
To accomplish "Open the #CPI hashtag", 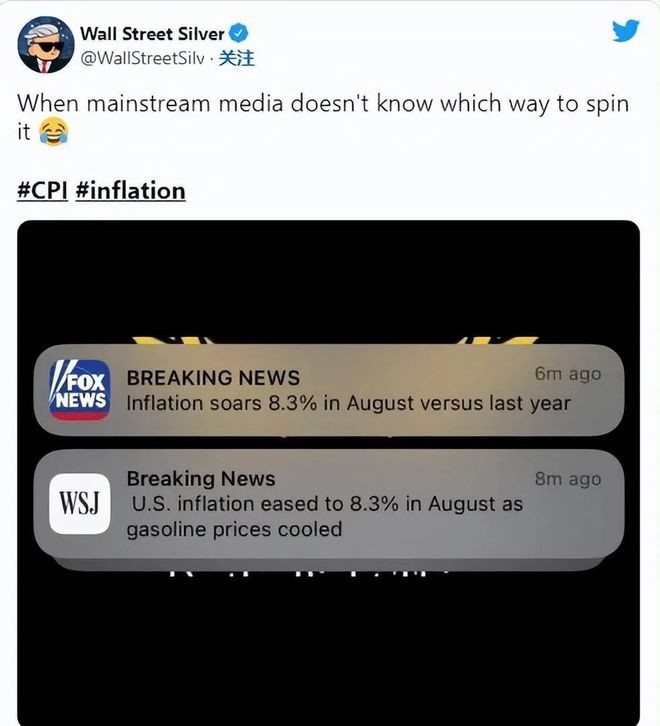I will click(42, 190).
